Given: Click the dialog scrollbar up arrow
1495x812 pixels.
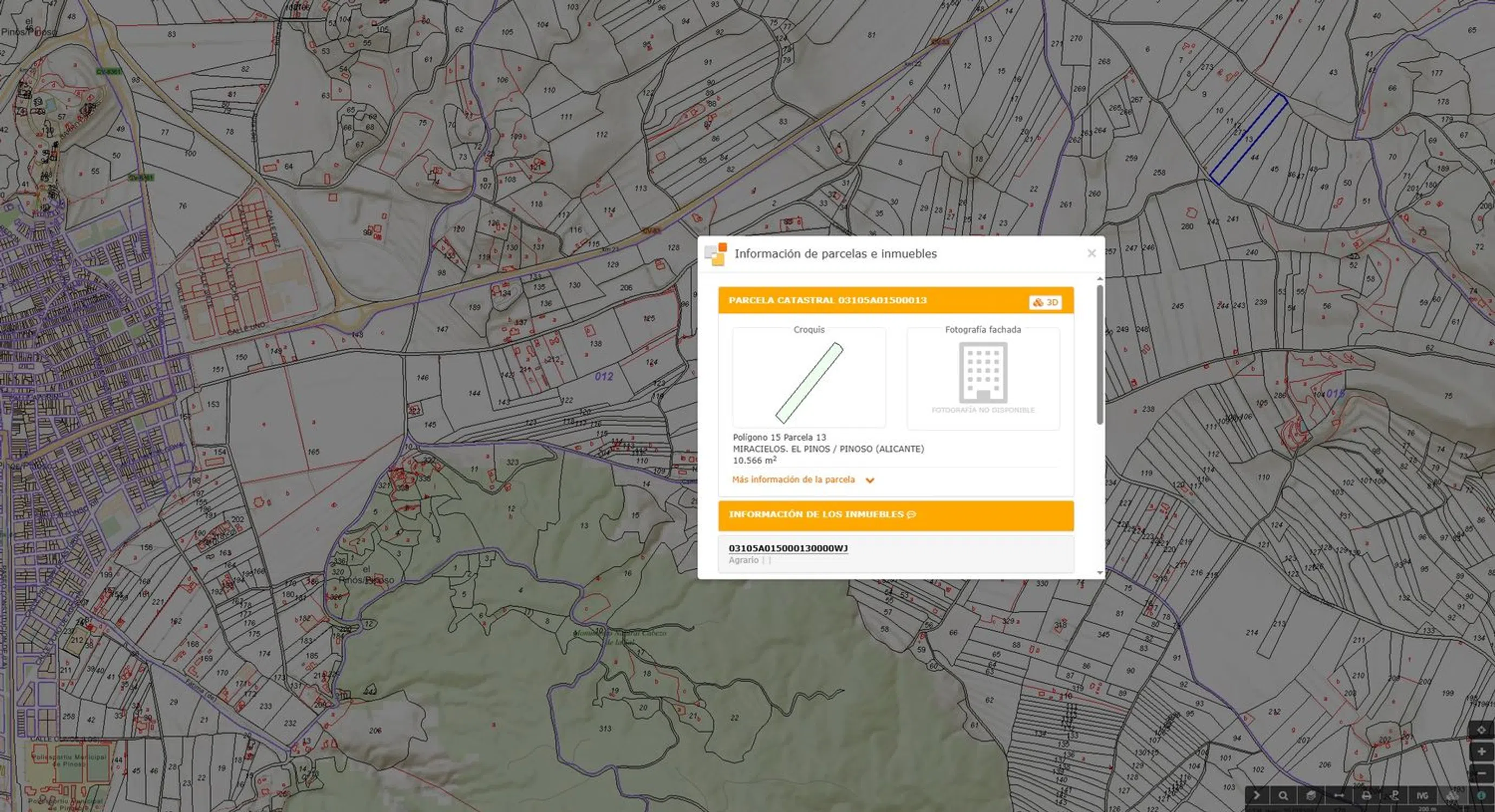Looking at the screenshot, I should 1100,279.
